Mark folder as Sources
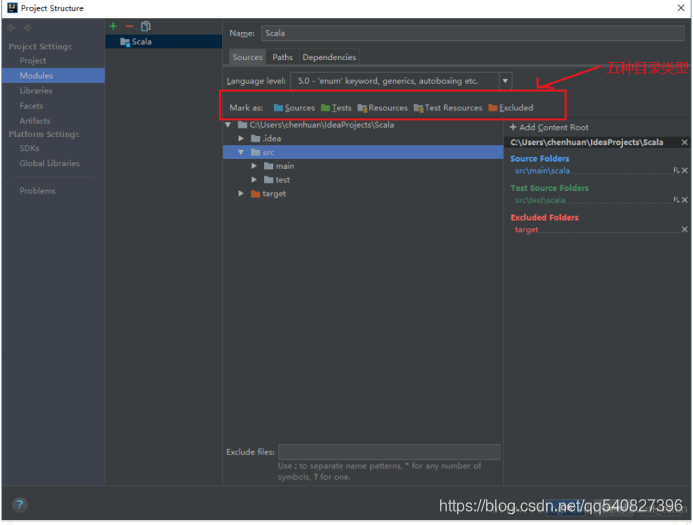 point(294,108)
